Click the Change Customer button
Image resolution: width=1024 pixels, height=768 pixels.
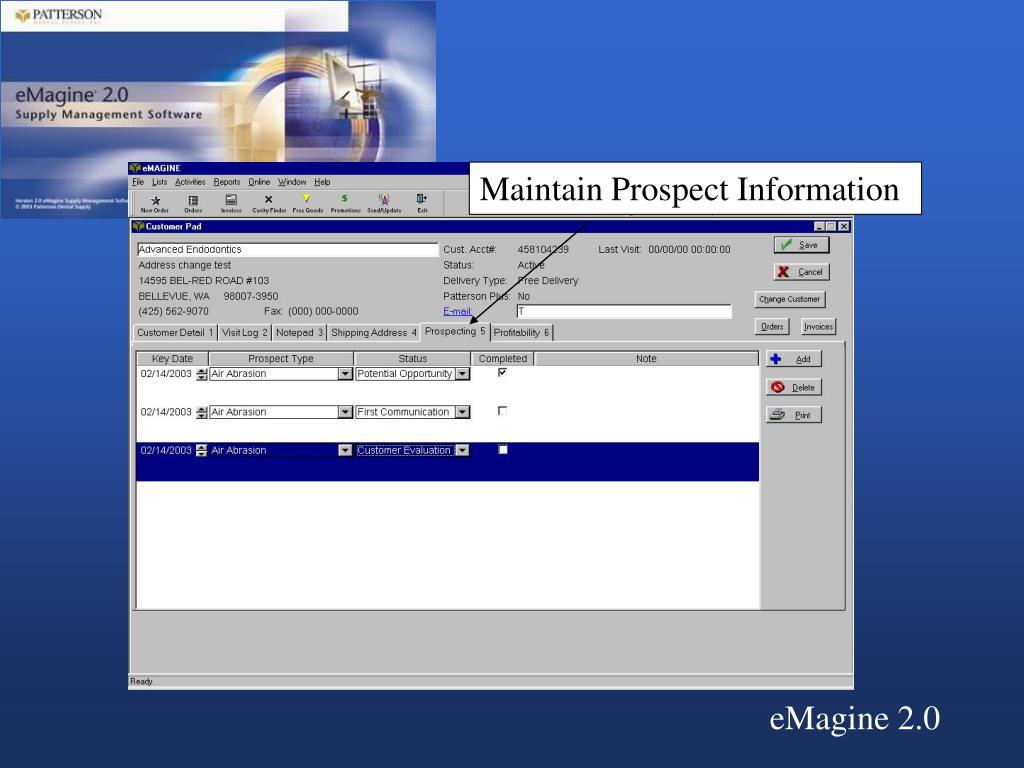coord(789,299)
